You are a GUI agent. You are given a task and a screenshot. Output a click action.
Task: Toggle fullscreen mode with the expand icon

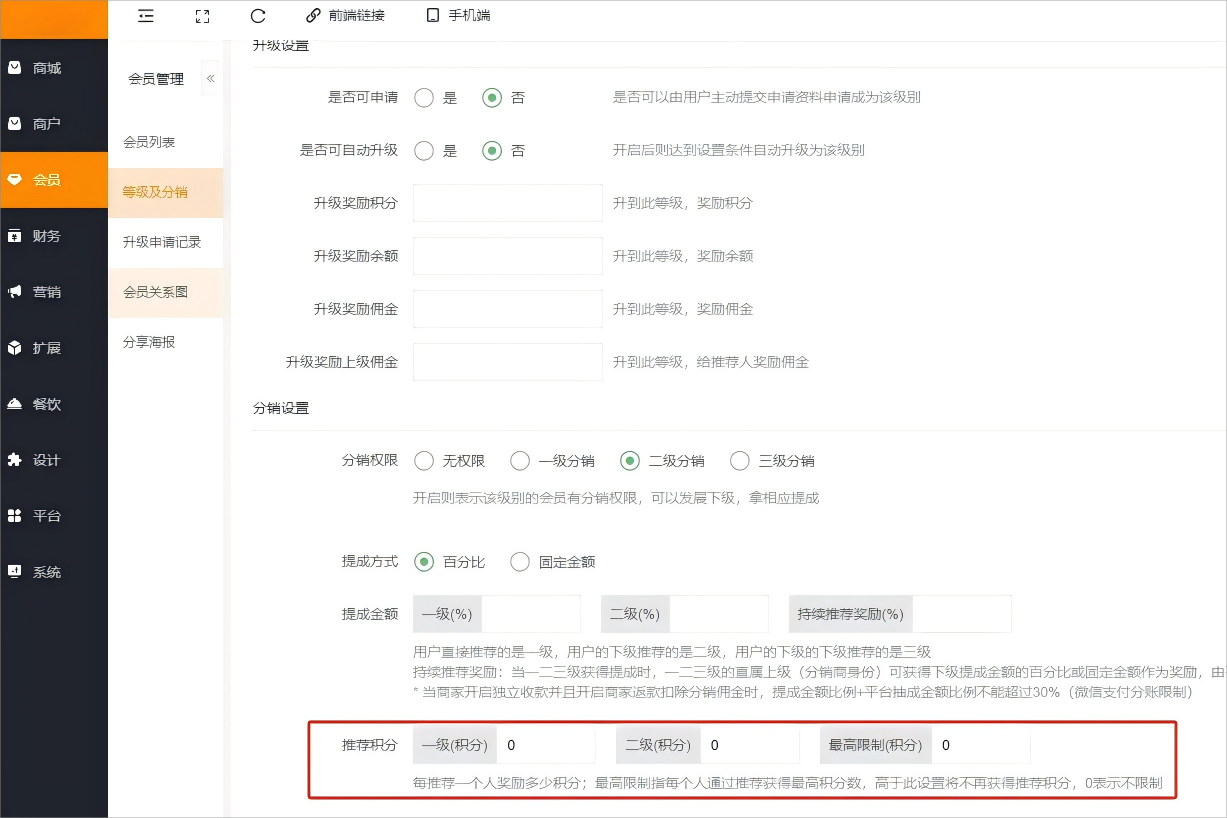(x=202, y=16)
